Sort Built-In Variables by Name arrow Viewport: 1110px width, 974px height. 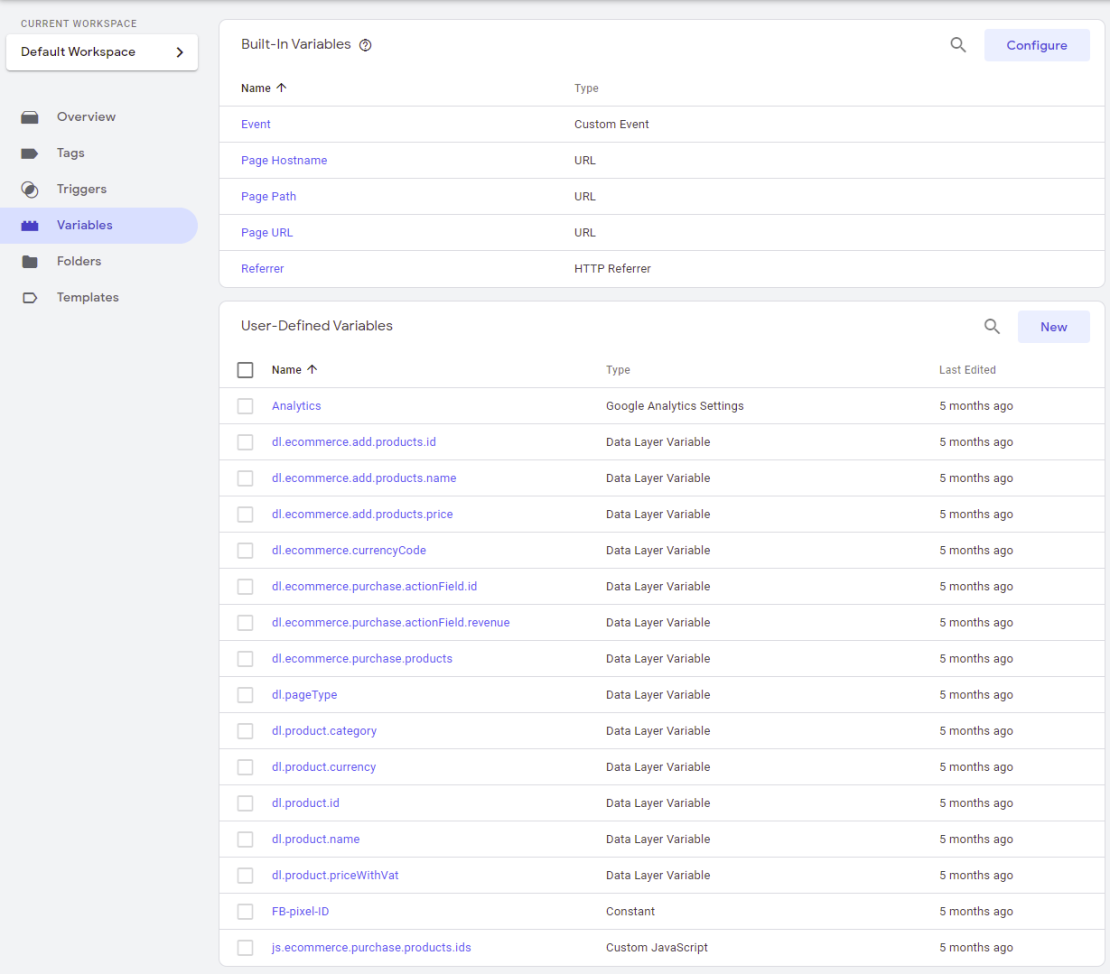(x=282, y=88)
